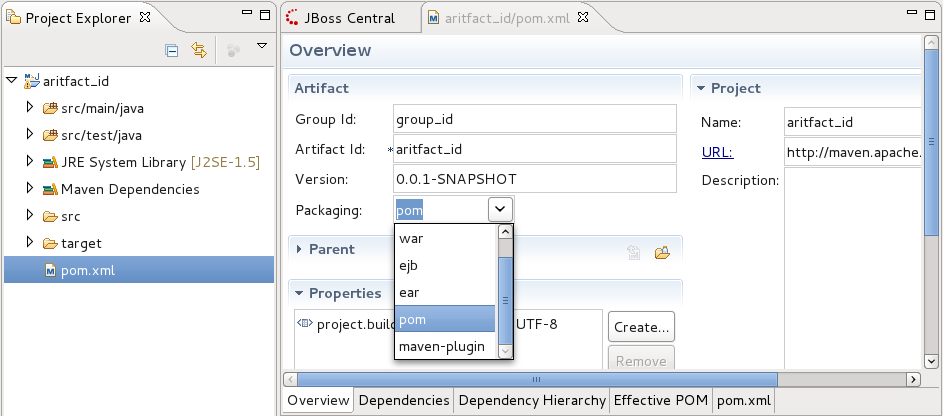Click JBoss Central red logo icon

point(292,18)
